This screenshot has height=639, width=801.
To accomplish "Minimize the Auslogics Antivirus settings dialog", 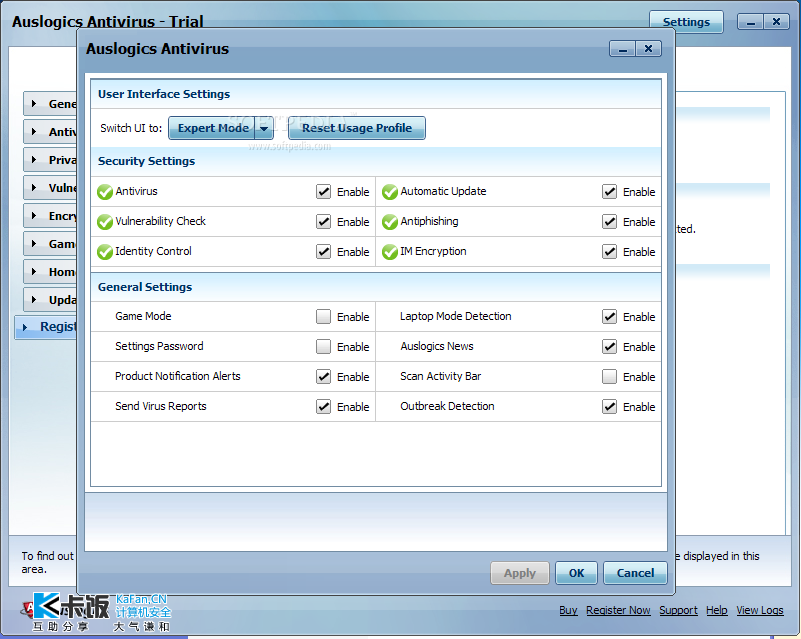I will [623, 49].
